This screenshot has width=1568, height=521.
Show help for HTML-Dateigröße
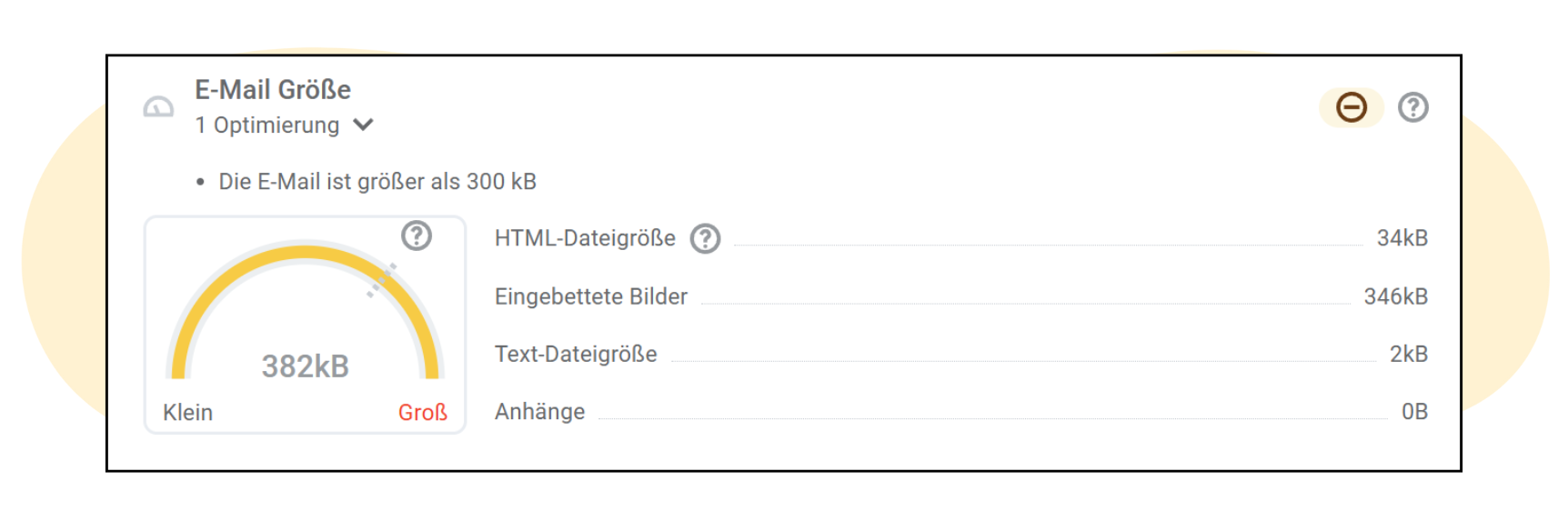[x=705, y=239]
